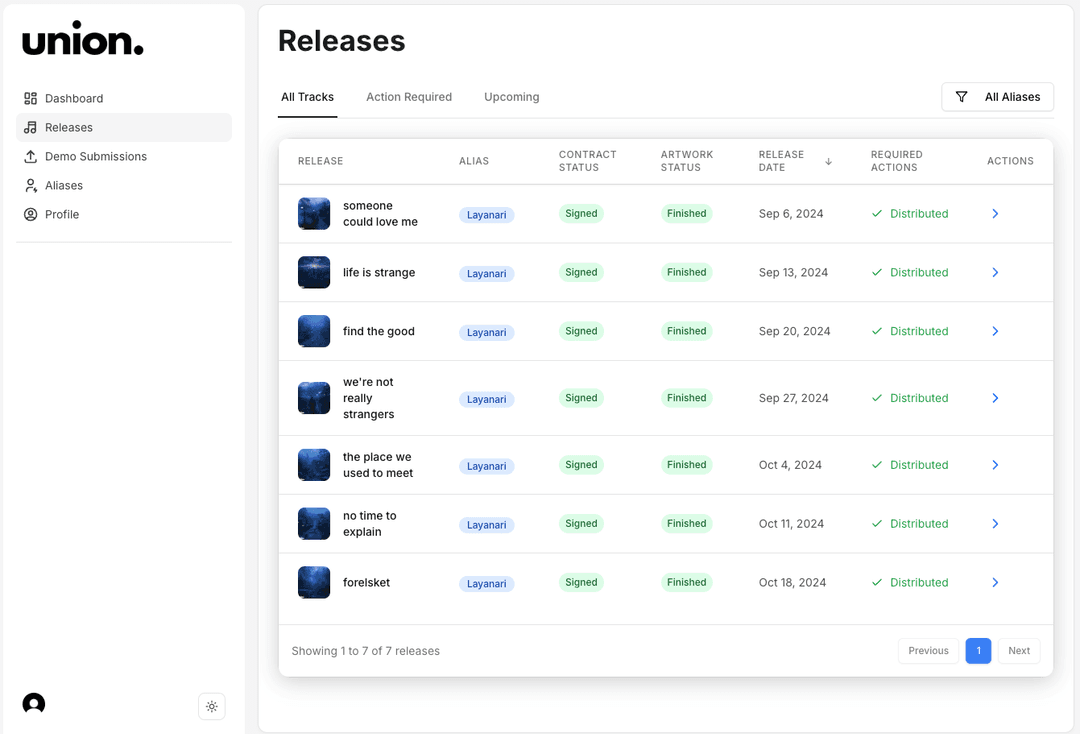The height and width of the screenshot is (734, 1080).
Task: Select the All Tracks tab
Action: (x=307, y=97)
